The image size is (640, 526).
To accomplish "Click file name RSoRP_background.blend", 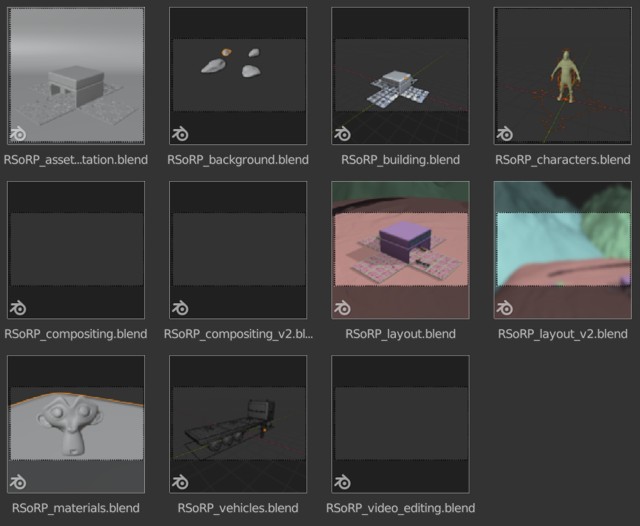I will coord(238,160).
